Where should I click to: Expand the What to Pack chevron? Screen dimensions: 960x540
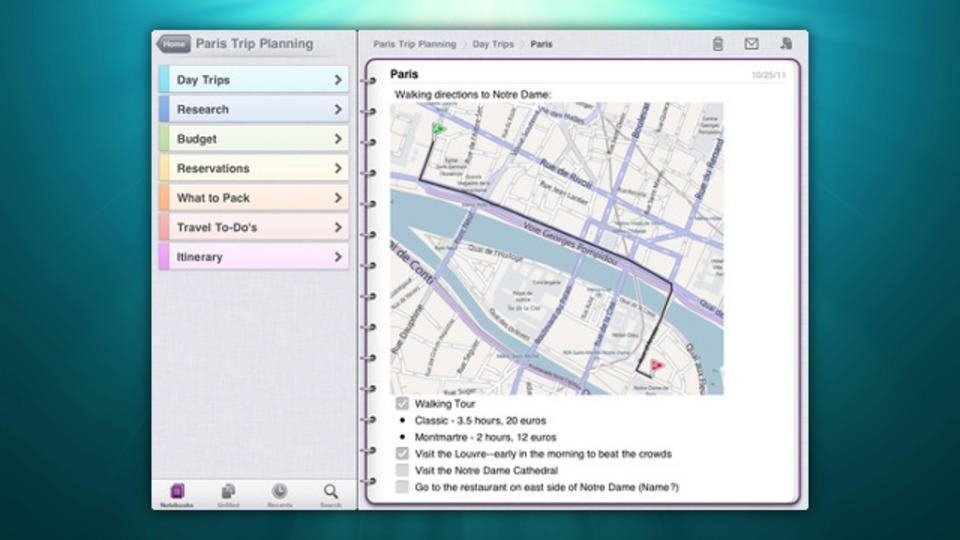[x=338, y=198]
